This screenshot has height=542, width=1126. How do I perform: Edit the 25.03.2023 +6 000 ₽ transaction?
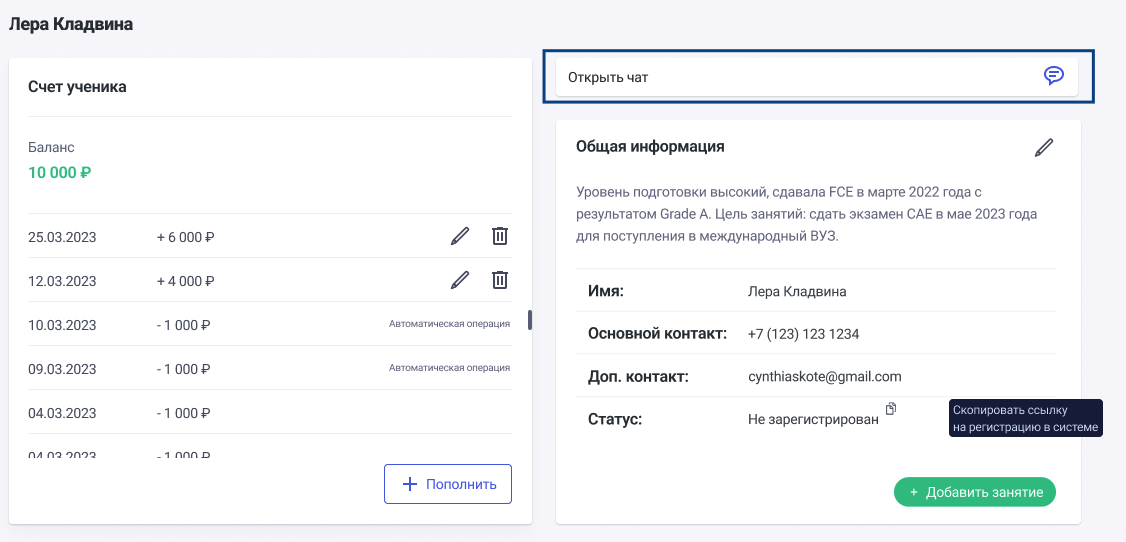pyautogui.click(x=459, y=237)
